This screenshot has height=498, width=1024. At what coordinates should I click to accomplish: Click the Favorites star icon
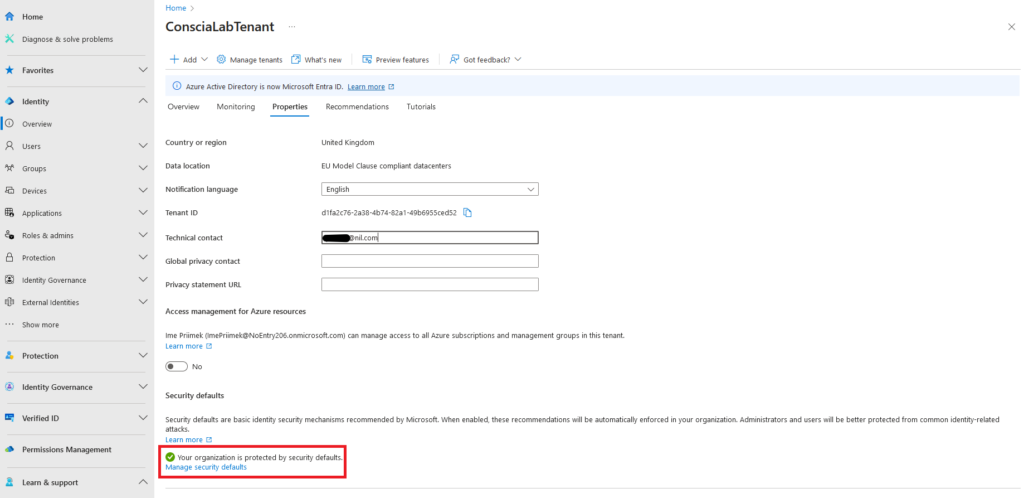[9, 70]
